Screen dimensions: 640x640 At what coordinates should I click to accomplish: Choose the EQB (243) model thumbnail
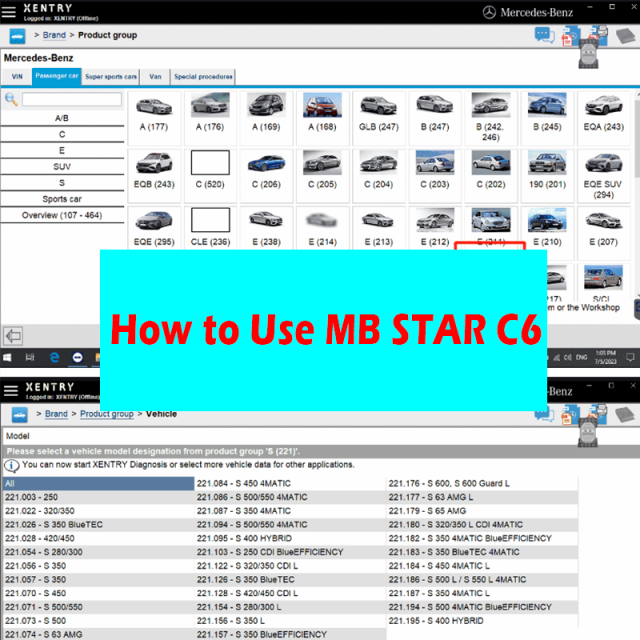coord(155,168)
